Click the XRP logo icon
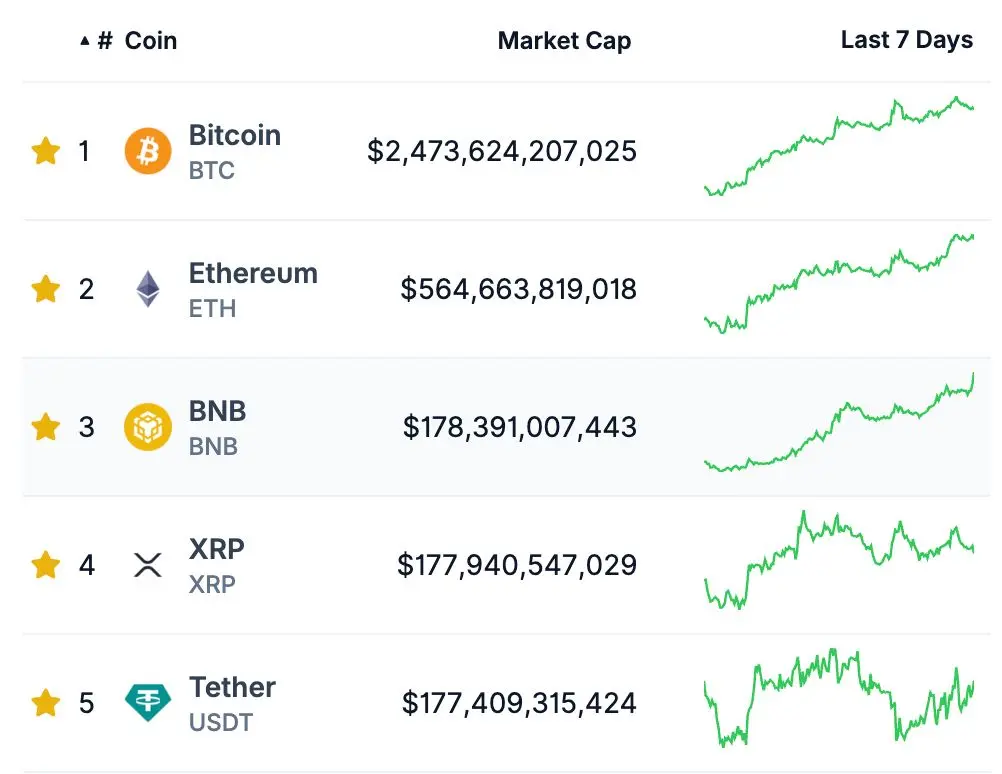This screenshot has width=1002, height=774. tap(148, 565)
